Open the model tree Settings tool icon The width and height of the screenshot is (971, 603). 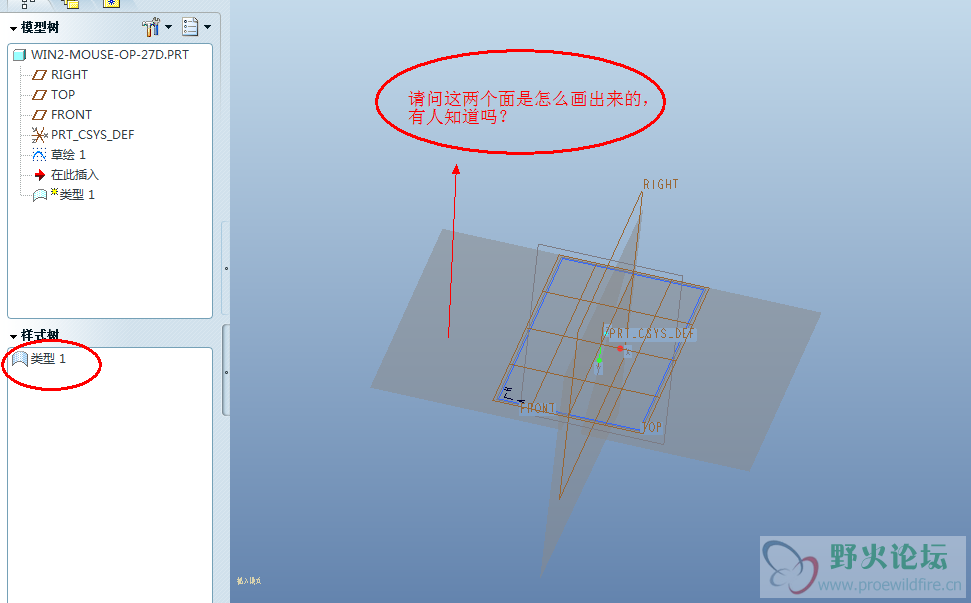pos(150,27)
